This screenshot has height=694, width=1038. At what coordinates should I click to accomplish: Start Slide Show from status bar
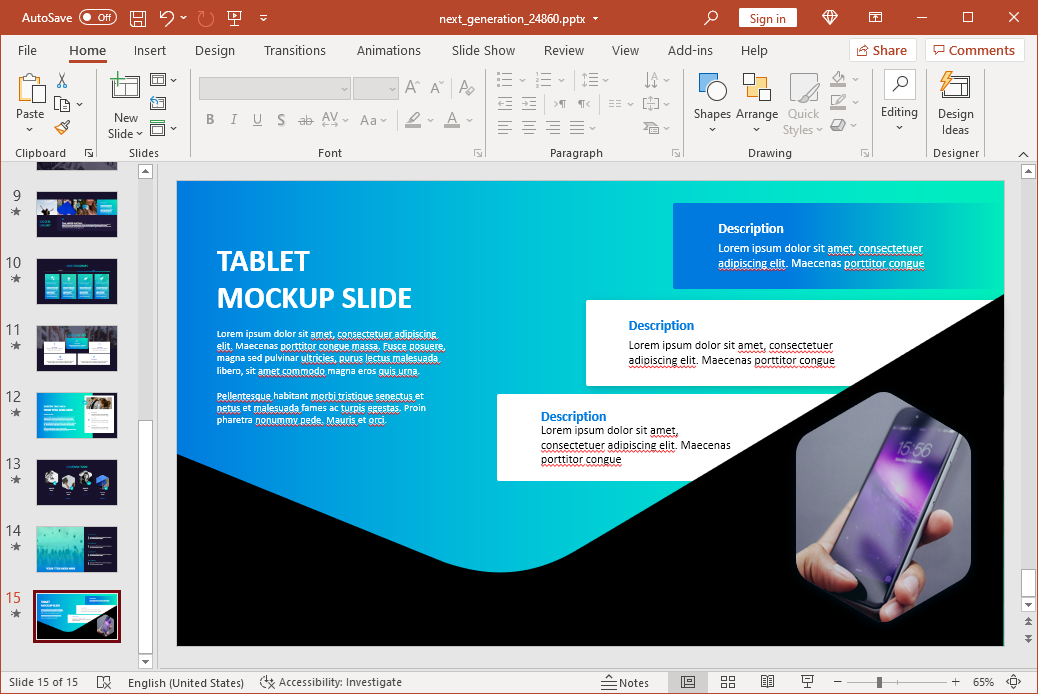click(x=805, y=682)
